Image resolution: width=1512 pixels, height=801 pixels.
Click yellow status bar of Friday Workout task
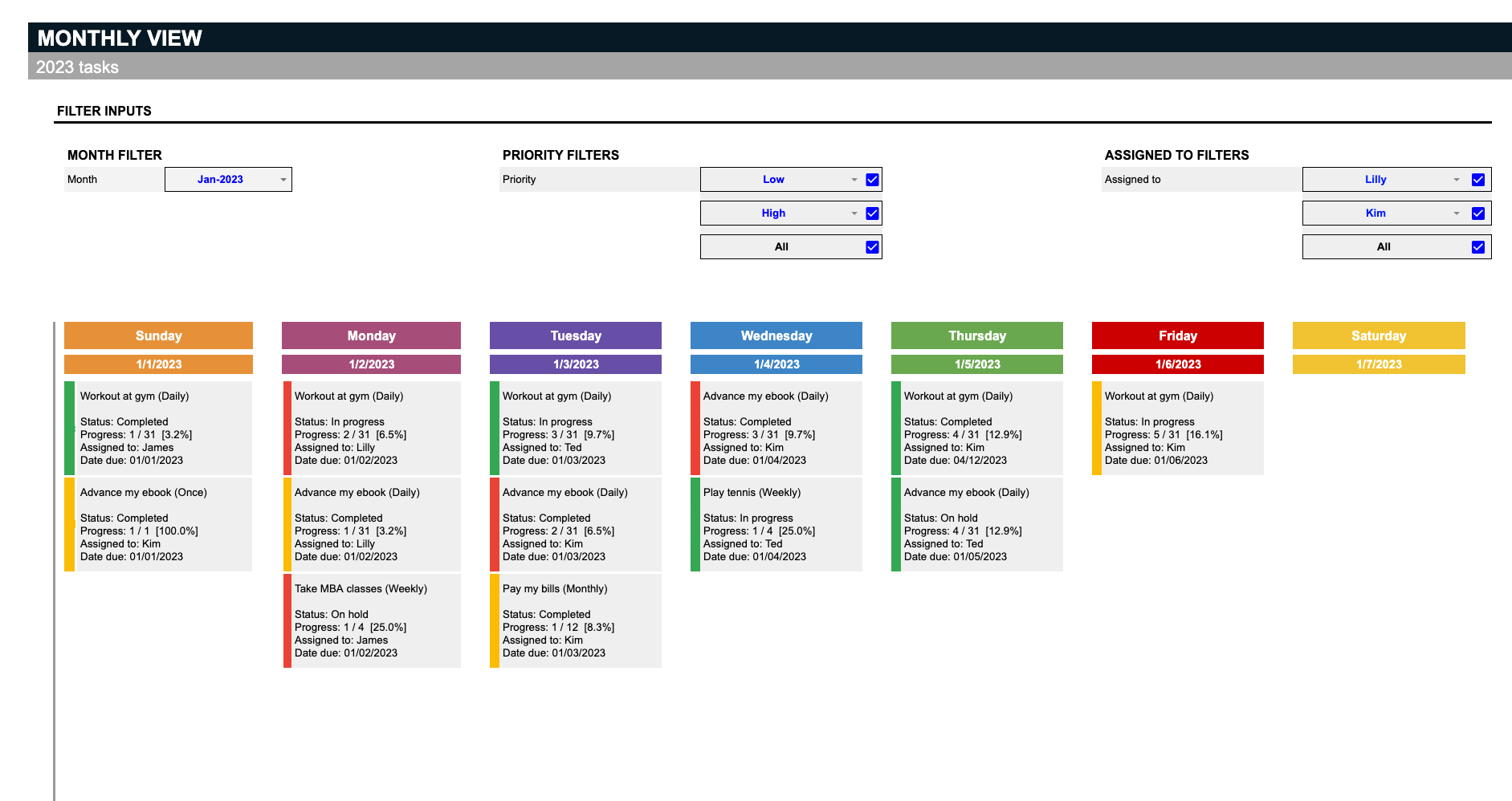[1097, 428]
